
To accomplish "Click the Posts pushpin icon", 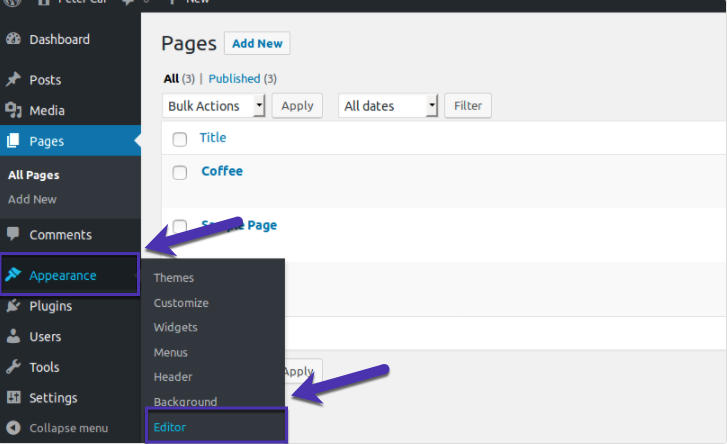I will 13,79.
